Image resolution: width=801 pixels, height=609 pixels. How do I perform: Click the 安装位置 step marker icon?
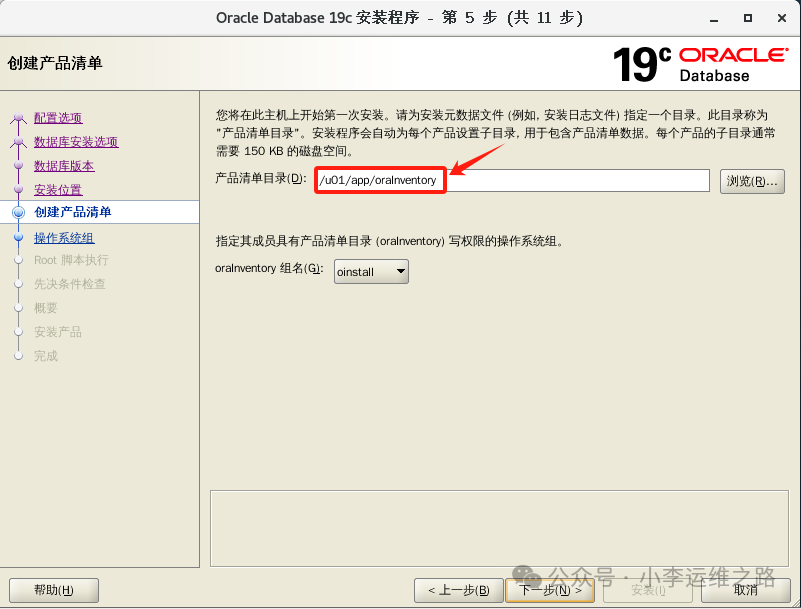(x=18, y=190)
